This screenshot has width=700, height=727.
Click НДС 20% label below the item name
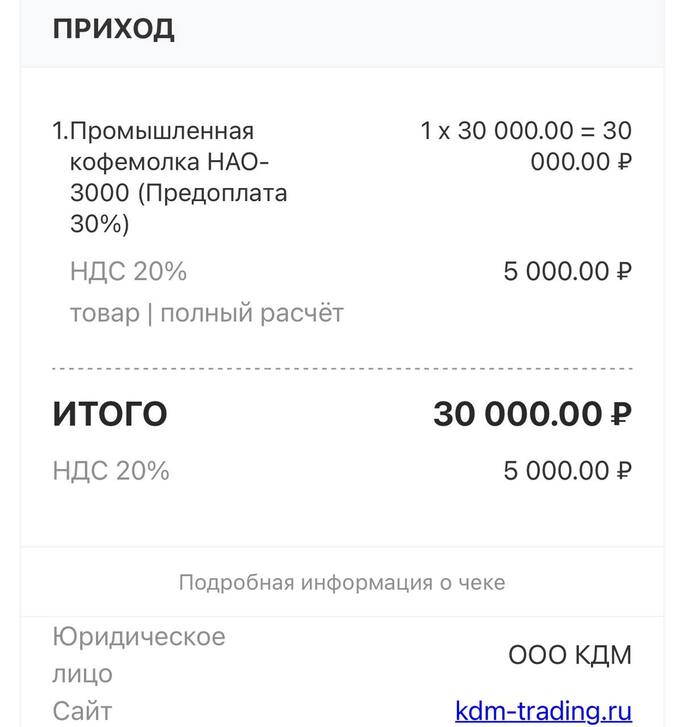(x=128, y=271)
